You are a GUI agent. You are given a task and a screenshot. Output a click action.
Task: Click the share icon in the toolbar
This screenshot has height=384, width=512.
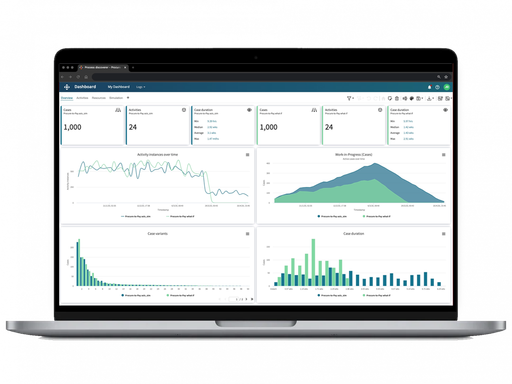pyautogui.click(x=405, y=98)
